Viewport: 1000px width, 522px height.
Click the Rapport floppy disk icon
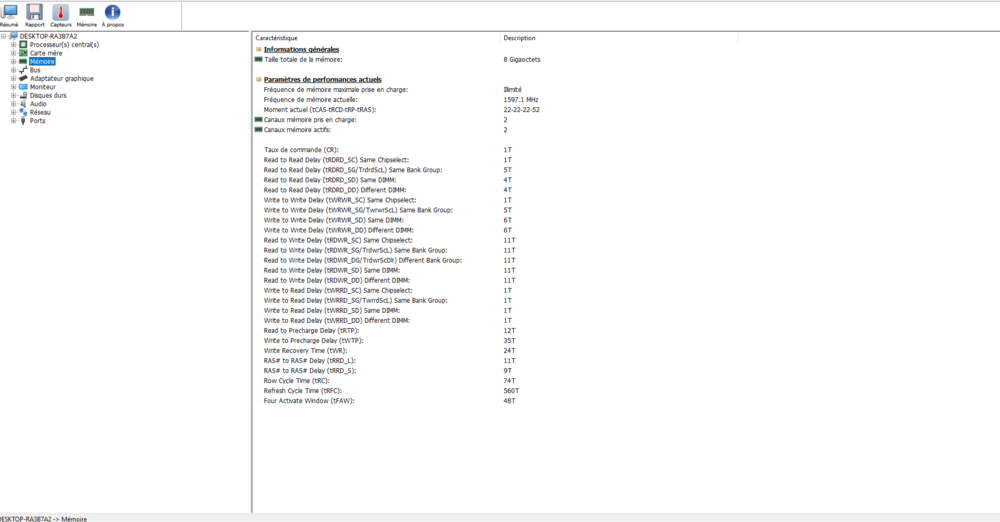[34, 13]
